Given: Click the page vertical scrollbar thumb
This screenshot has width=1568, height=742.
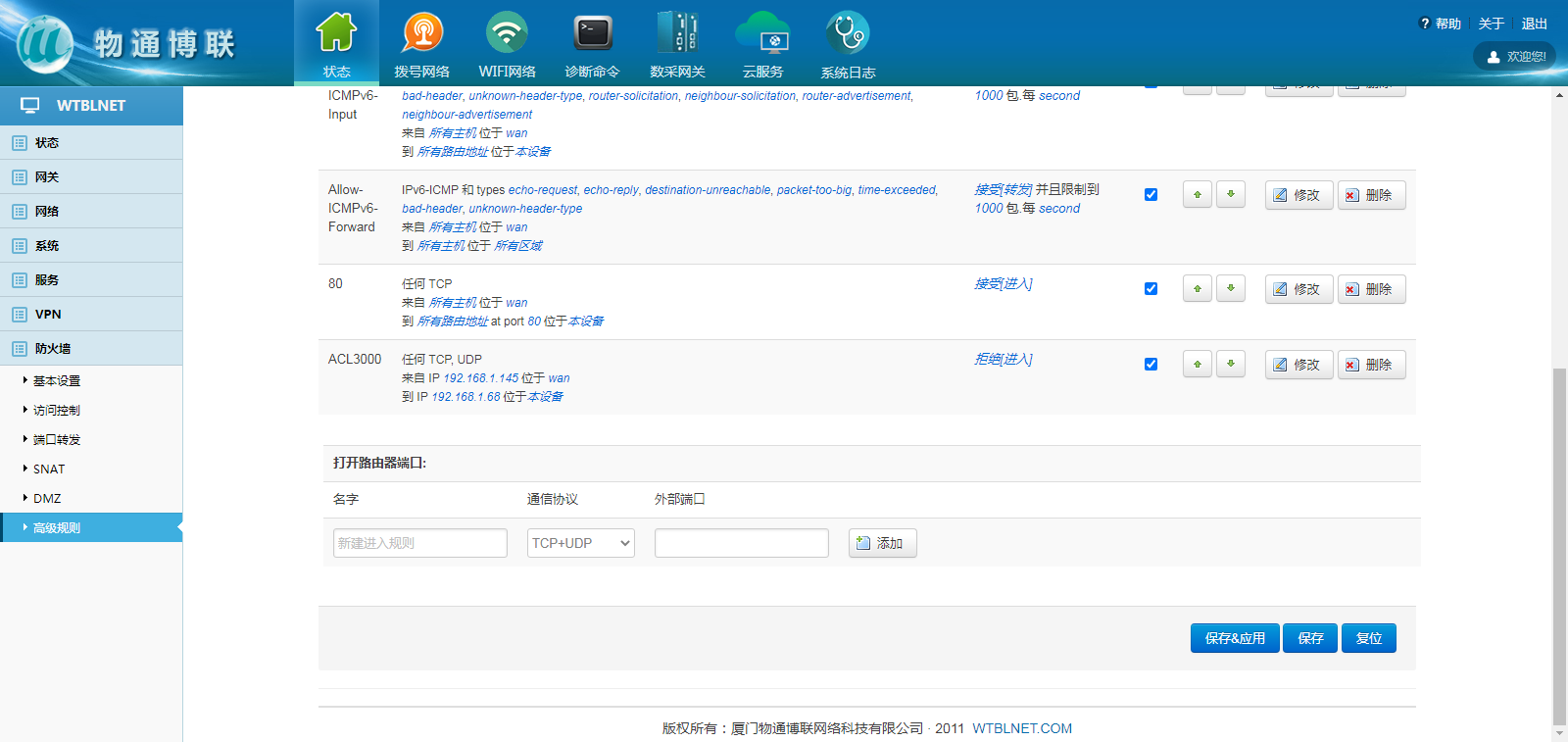Looking at the screenshot, I should coord(1559,545).
